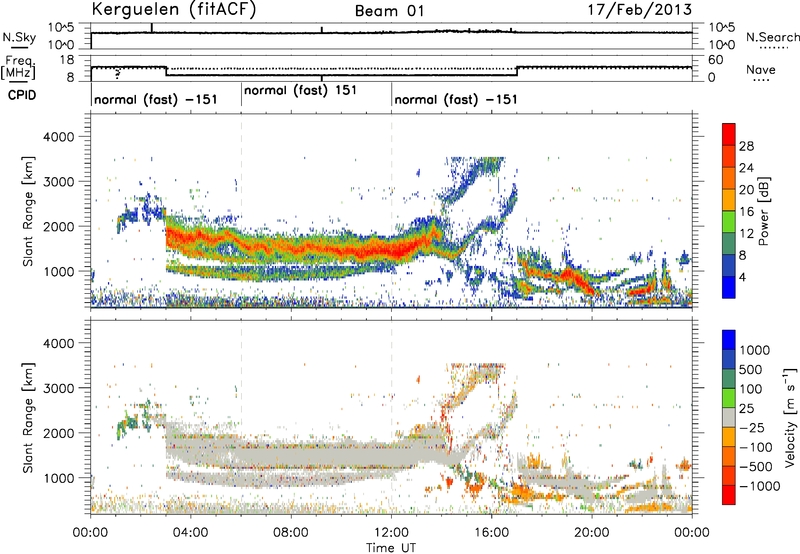Click the "20:00" time axis label
This screenshot has height=554, width=800.
[592, 533]
